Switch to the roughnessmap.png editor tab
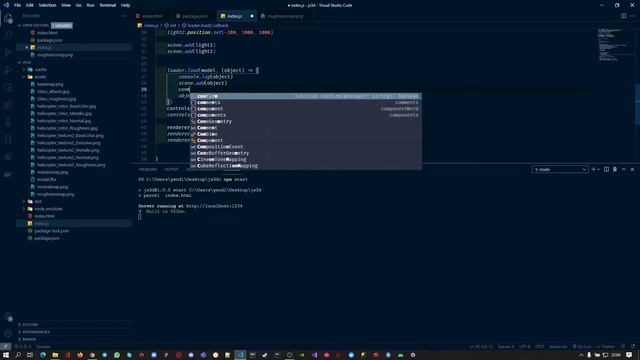The width and height of the screenshot is (640, 360). click(x=285, y=16)
